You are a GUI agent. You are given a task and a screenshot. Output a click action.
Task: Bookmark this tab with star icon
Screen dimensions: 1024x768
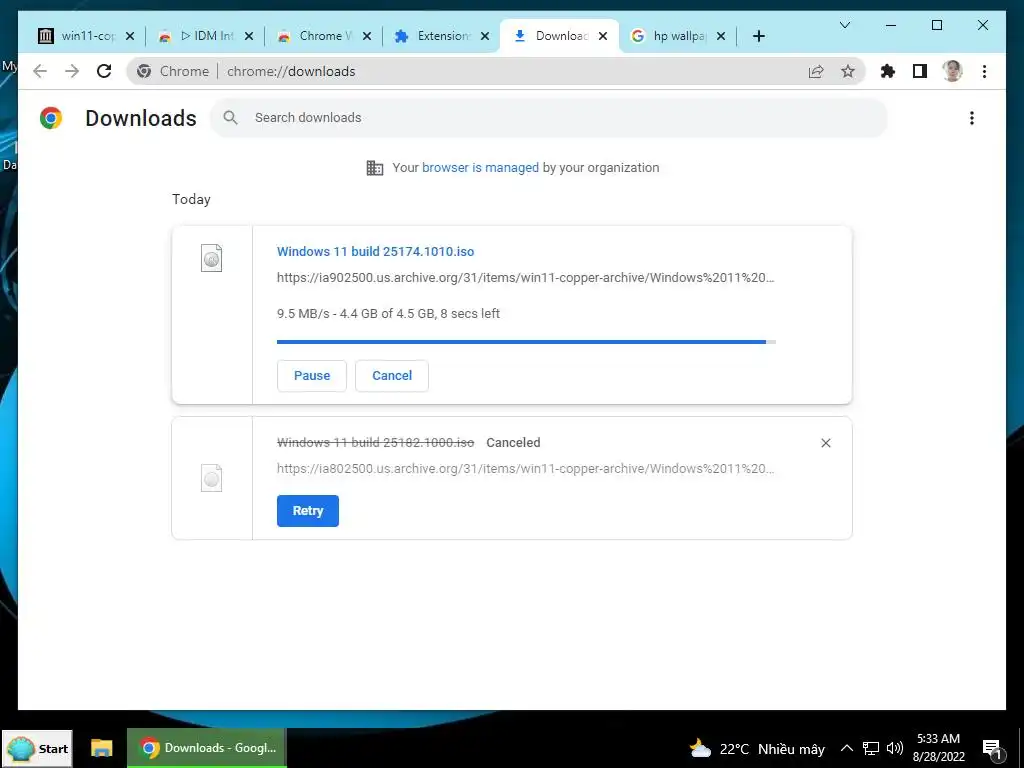(848, 71)
